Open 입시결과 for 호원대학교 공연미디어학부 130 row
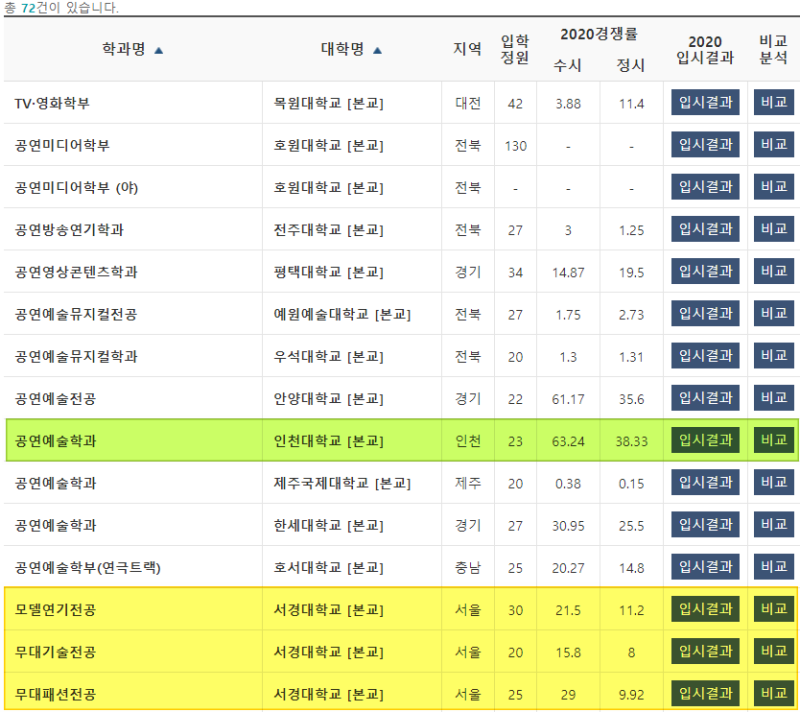The height and width of the screenshot is (712, 800). tap(705, 145)
